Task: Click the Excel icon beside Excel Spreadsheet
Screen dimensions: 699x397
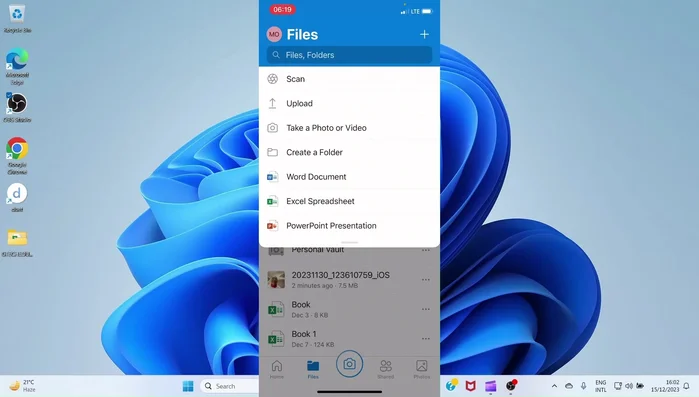Action: coord(272,201)
